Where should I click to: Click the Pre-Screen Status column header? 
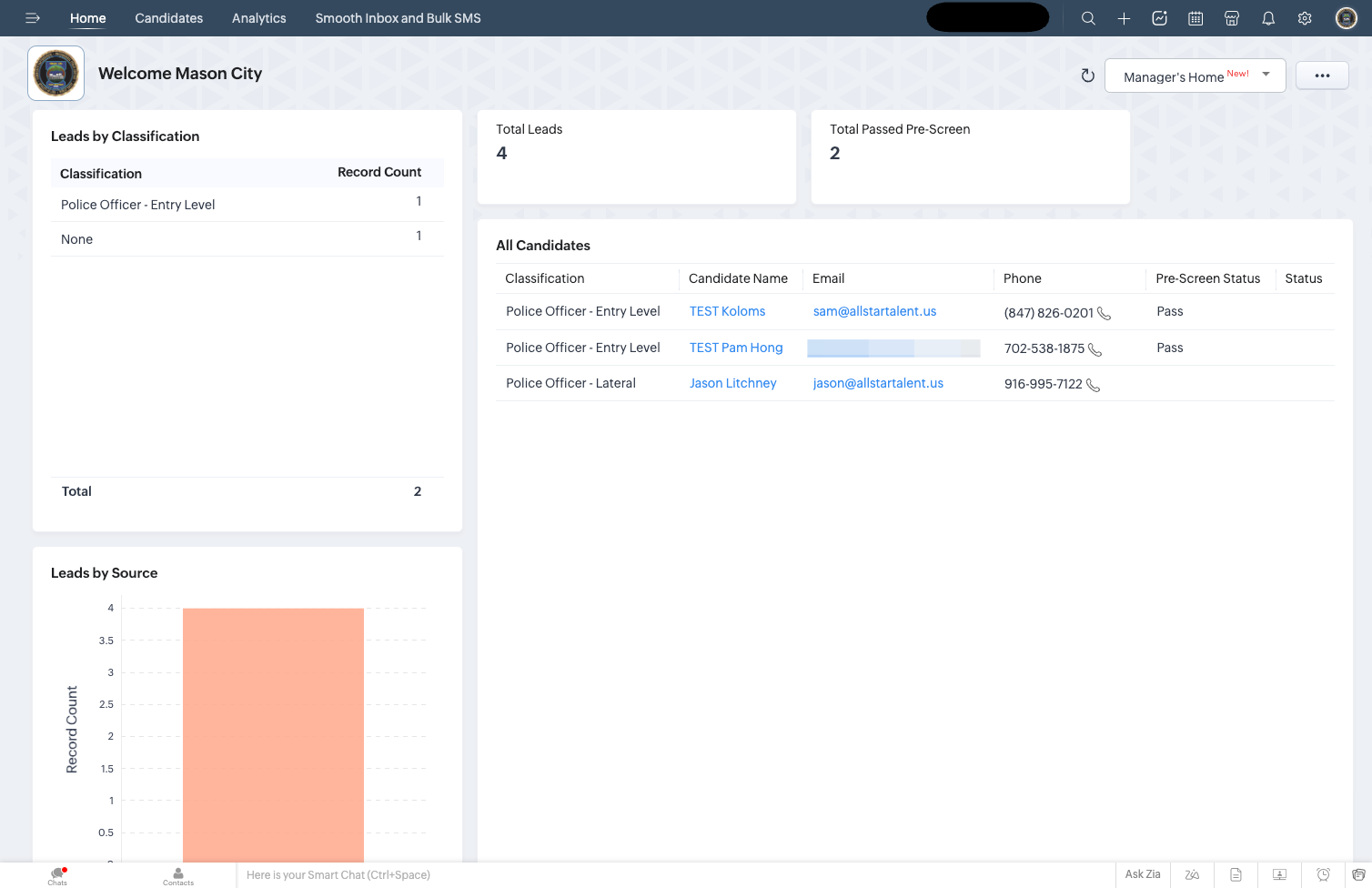pos(1207,278)
